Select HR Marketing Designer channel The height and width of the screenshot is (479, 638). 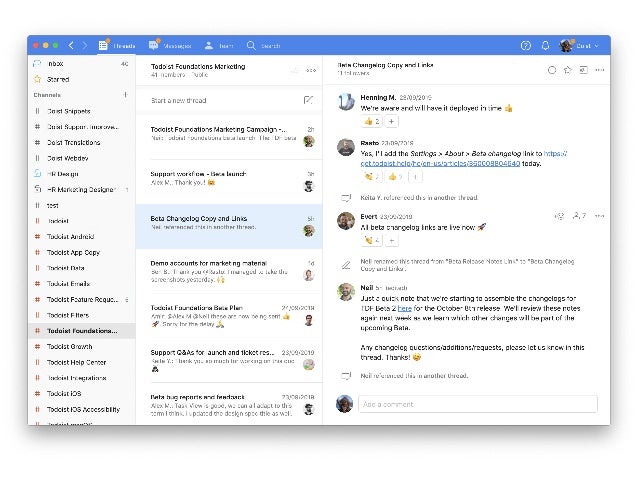click(x=81, y=190)
